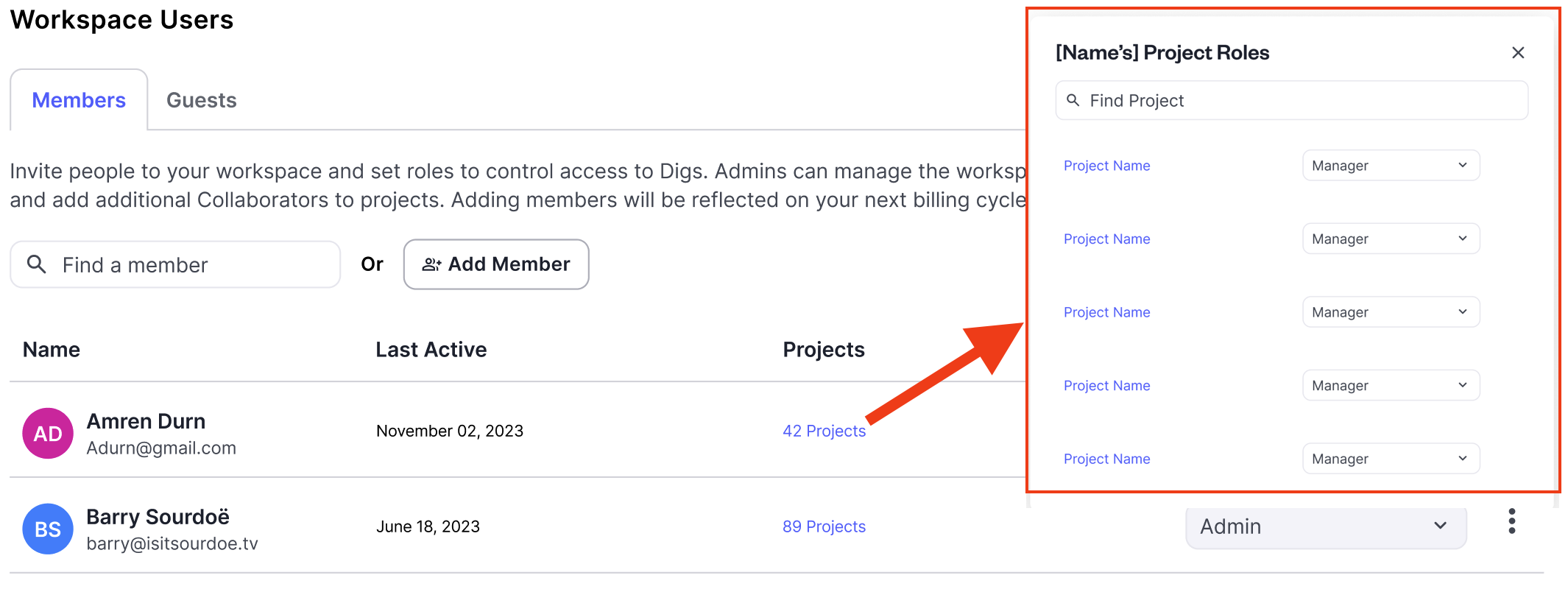Expand the third project's Manager role dropdown
Screen dimensions: 1568x592
point(1391,312)
